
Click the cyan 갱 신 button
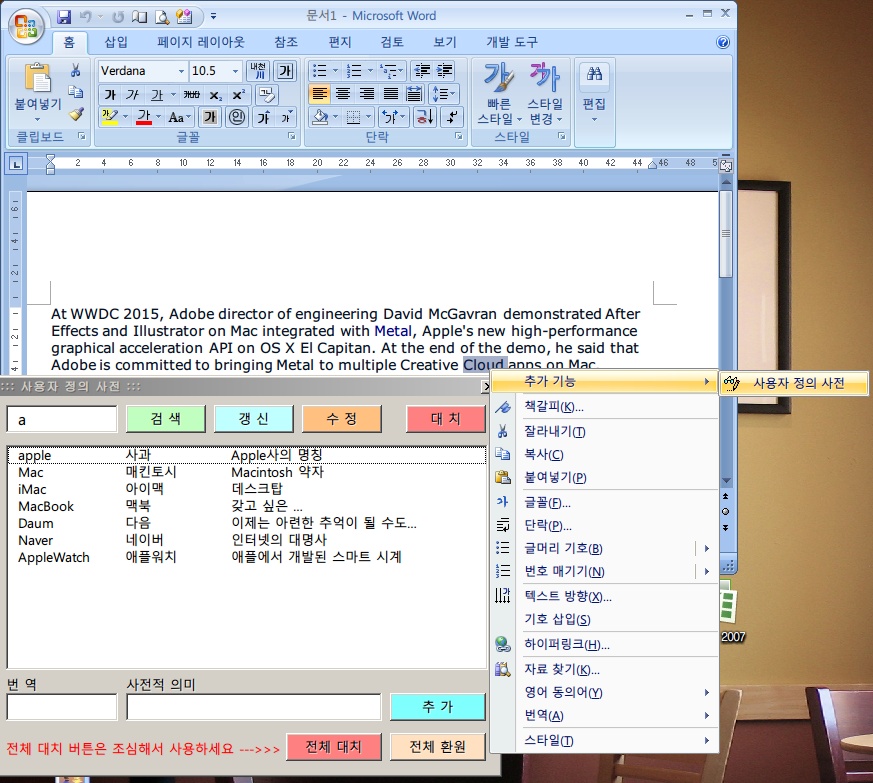tap(254, 419)
